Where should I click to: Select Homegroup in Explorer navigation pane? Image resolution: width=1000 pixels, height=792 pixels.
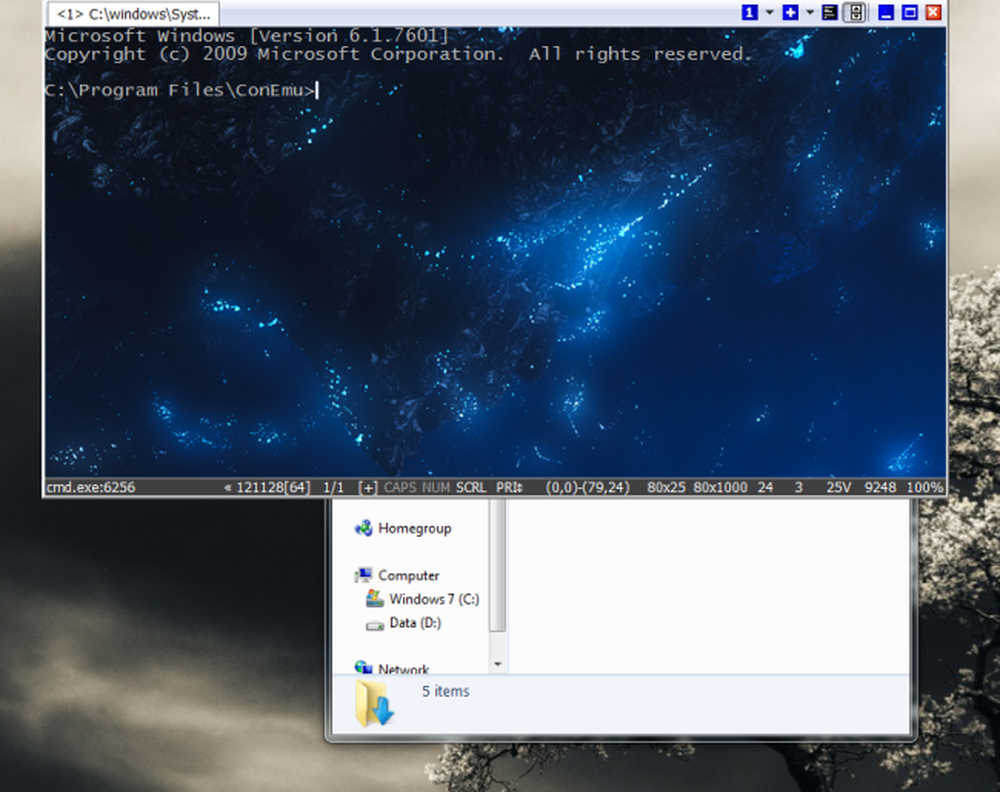click(415, 529)
